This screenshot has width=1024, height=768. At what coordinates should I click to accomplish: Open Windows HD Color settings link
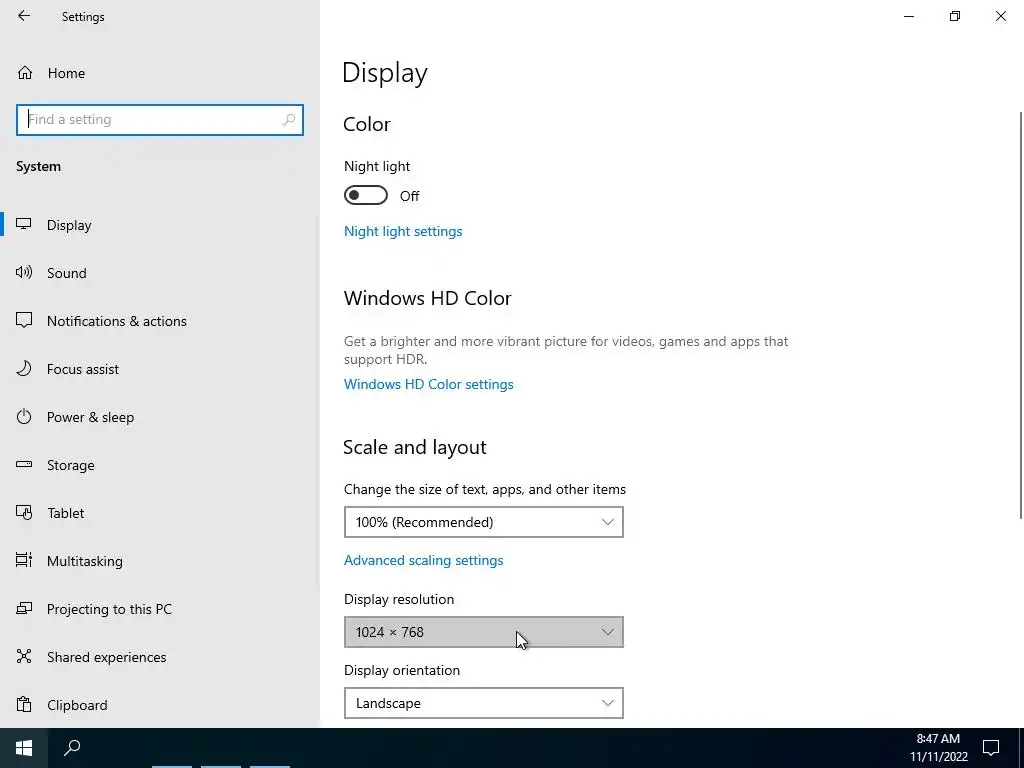coord(428,384)
